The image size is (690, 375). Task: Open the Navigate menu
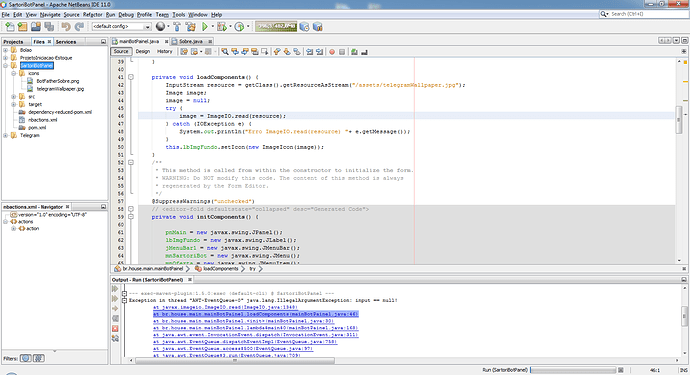[50, 15]
